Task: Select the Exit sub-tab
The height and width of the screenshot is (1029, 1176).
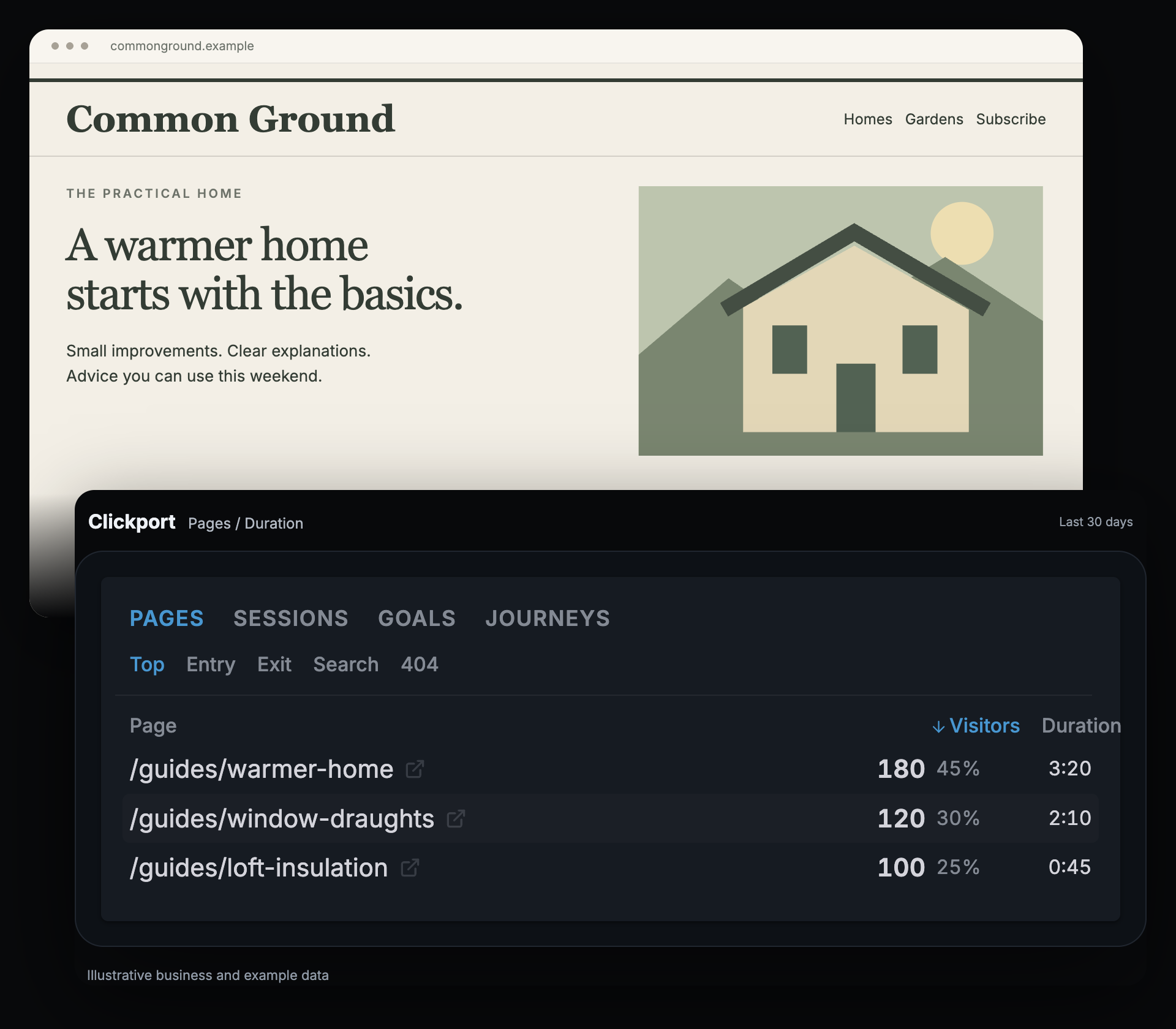Action: coord(274,665)
